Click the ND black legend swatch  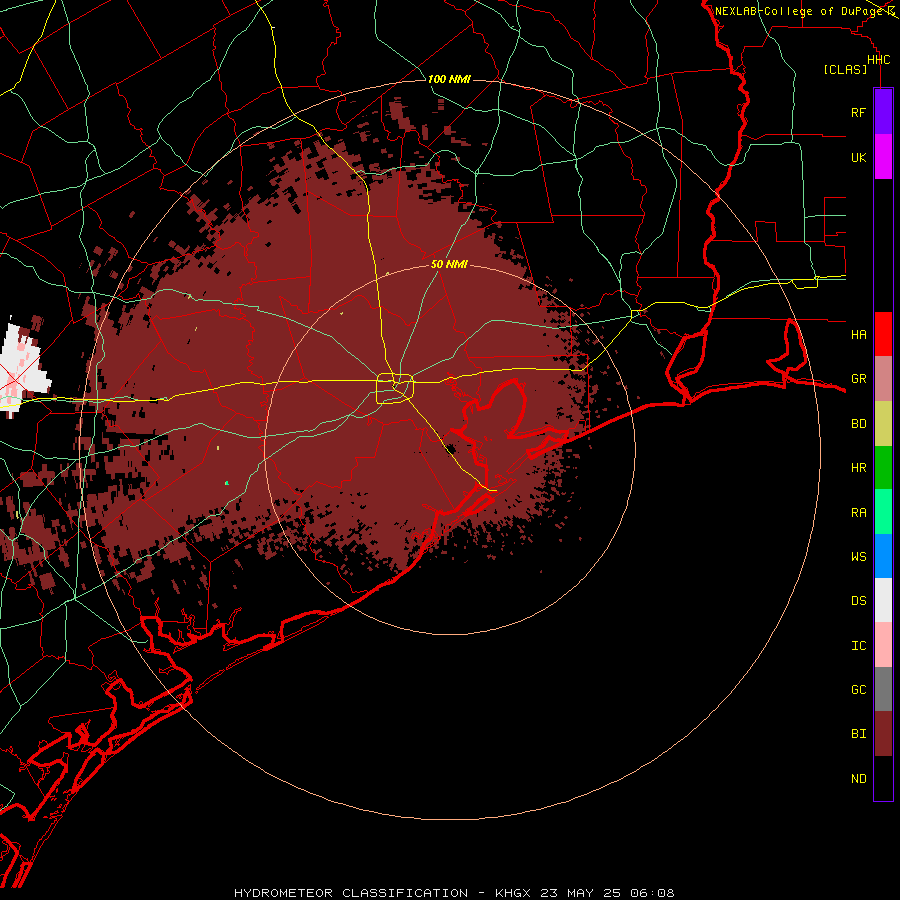tap(883, 778)
